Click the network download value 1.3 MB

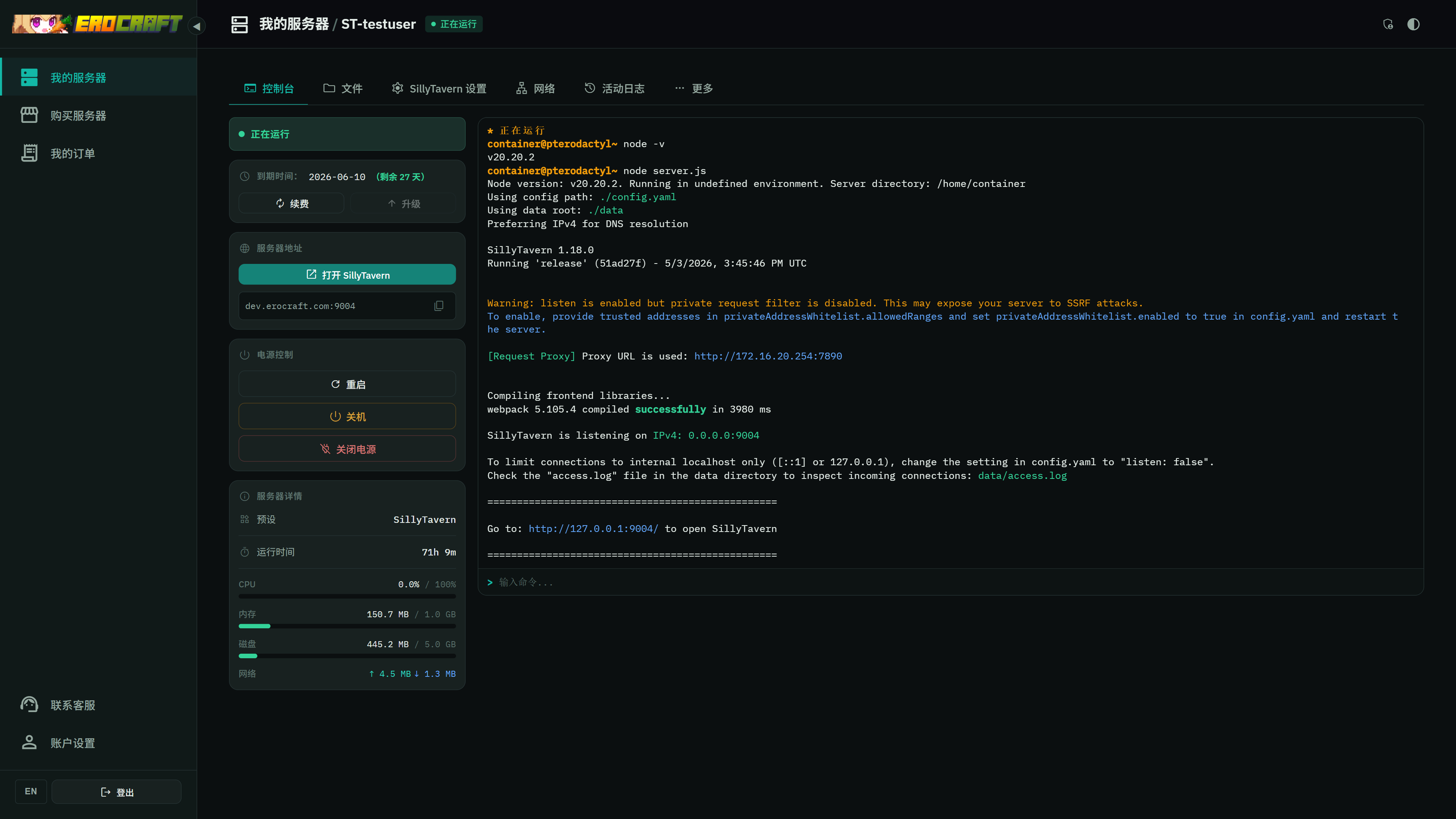pyautogui.click(x=435, y=674)
